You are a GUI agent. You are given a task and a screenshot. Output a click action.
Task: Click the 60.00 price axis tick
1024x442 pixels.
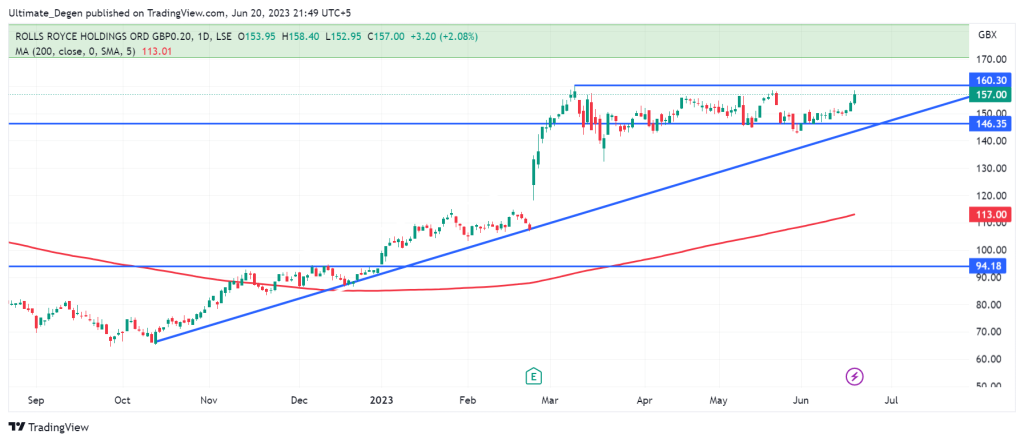pos(991,359)
